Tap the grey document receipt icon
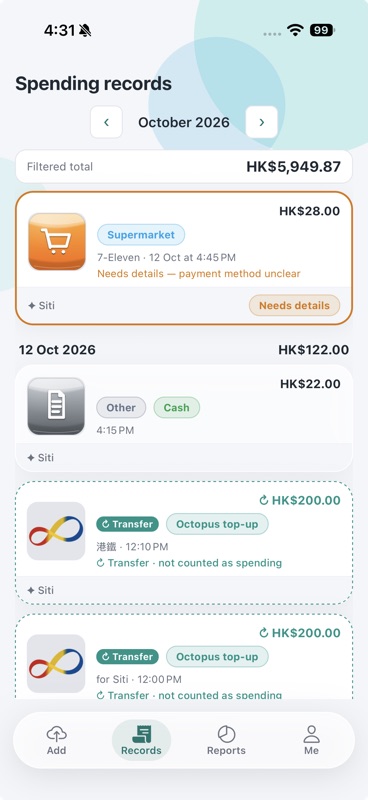Image resolution: width=368 pixels, height=800 pixels. pos(56,406)
